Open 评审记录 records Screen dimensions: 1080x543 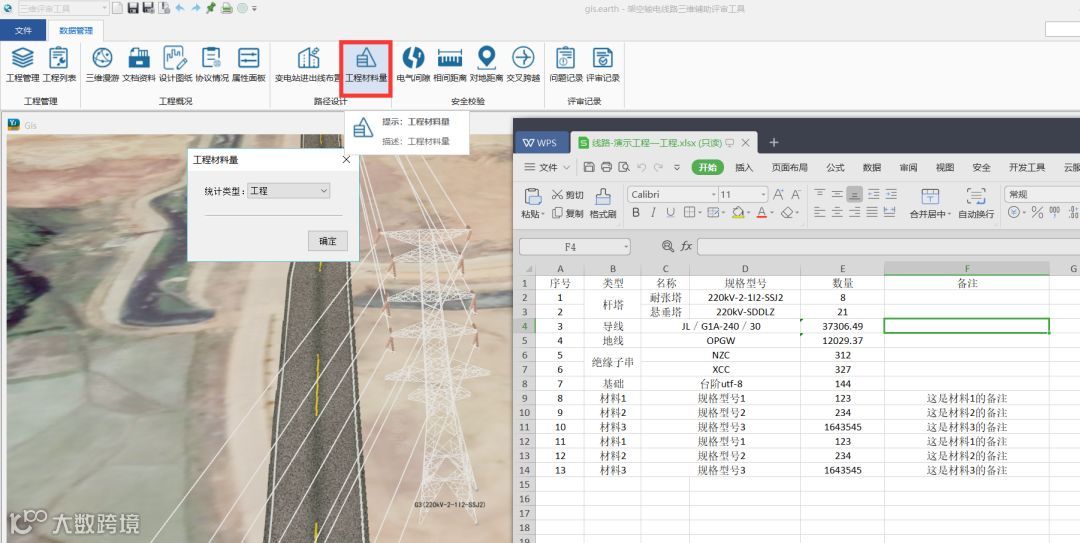click(x=603, y=65)
